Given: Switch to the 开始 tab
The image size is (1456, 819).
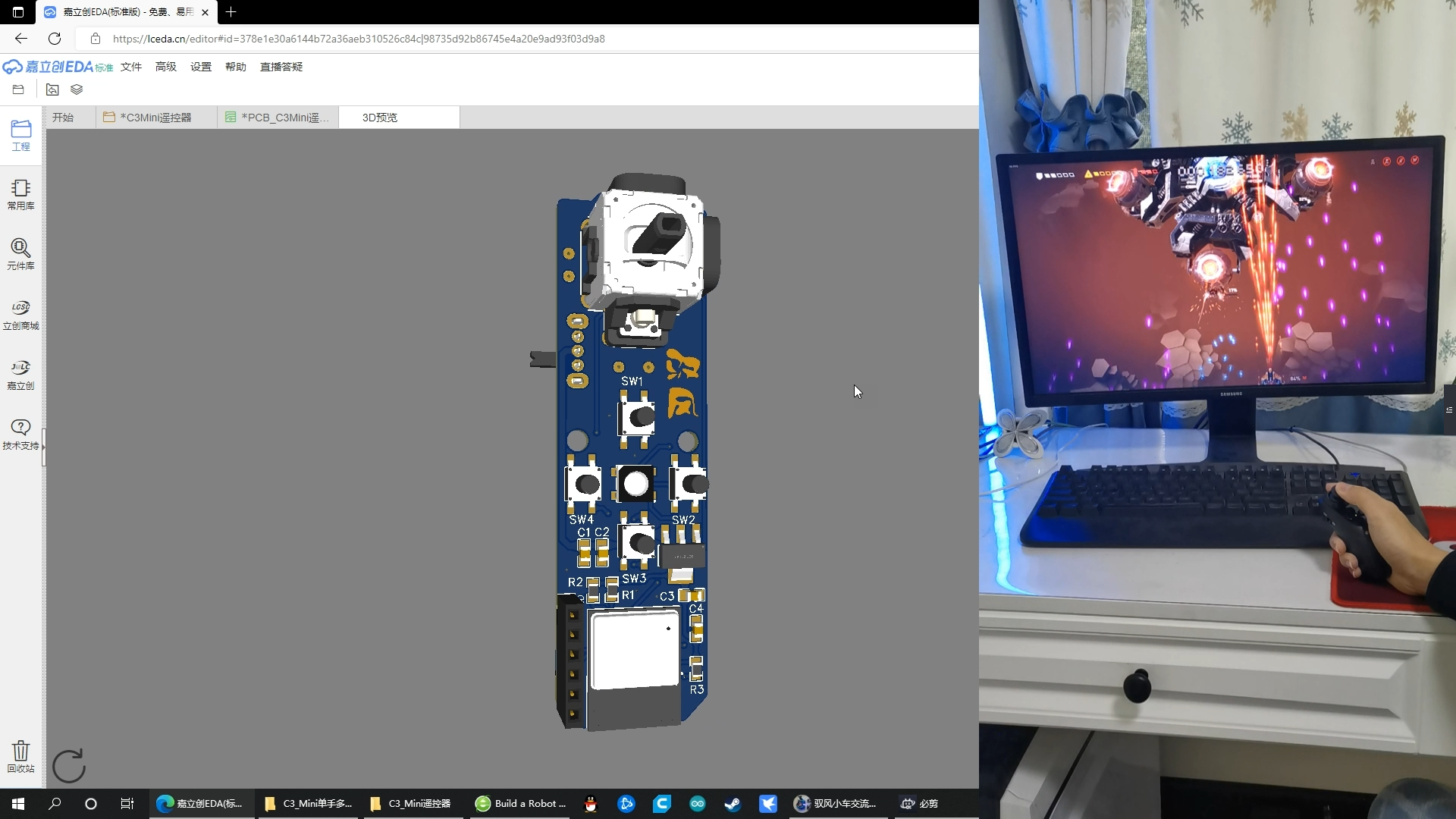Looking at the screenshot, I should tap(64, 117).
